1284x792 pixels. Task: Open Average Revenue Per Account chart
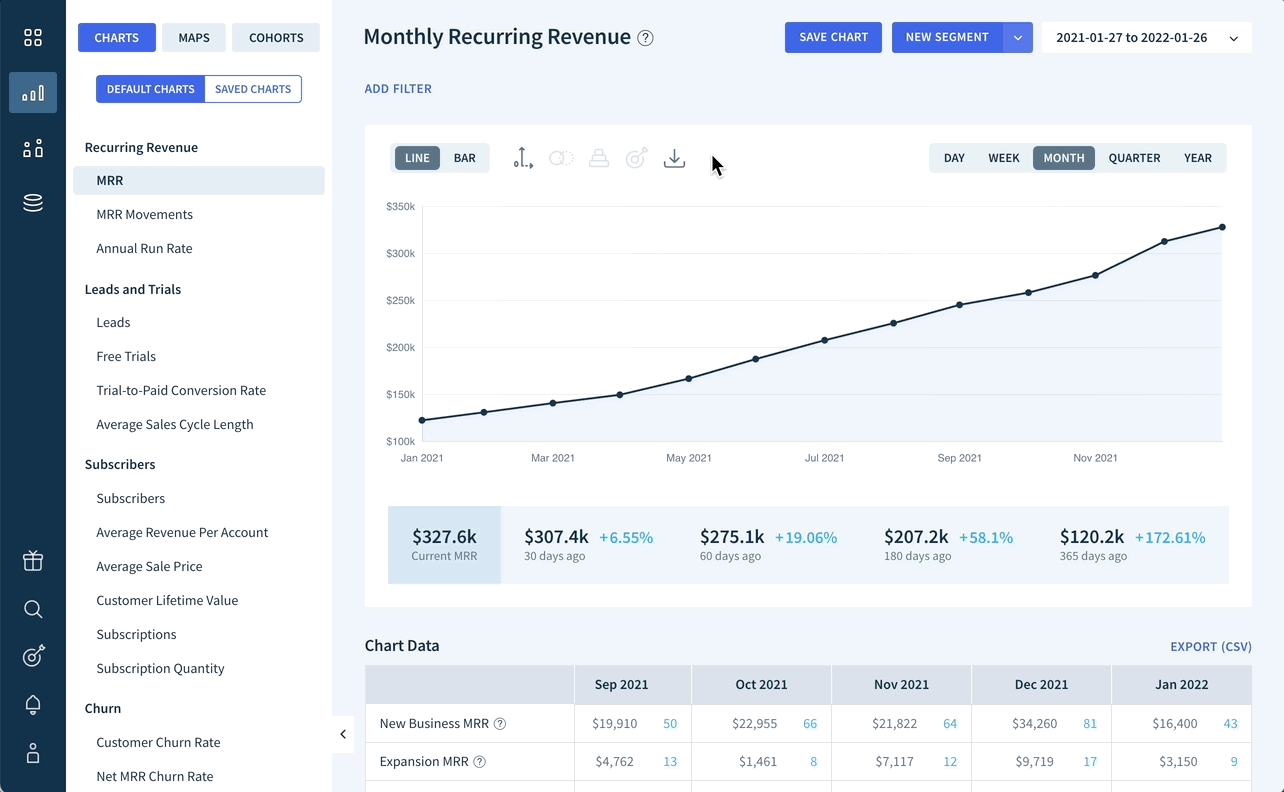pyautogui.click(x=182, y=532)
